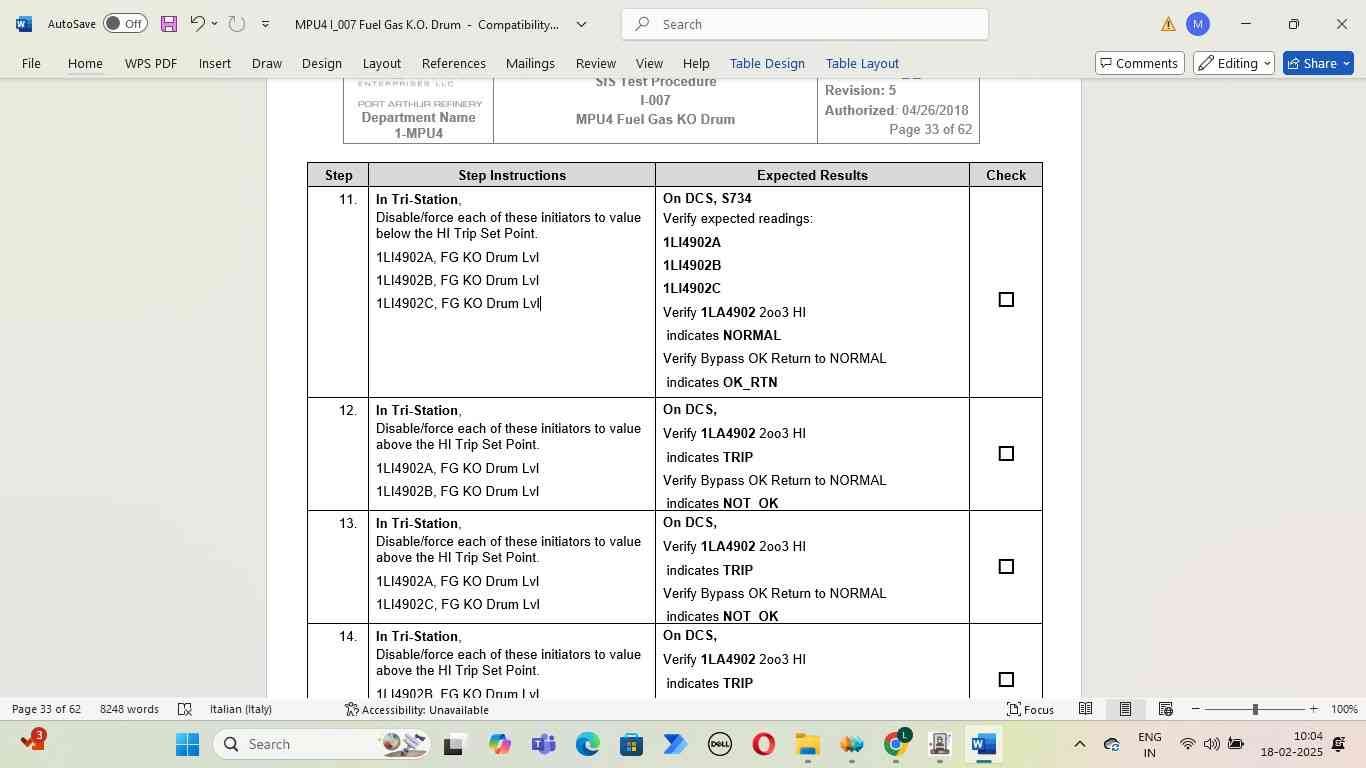
Task: Switch to Table Design tab
Action: click(x=767, y=63)
